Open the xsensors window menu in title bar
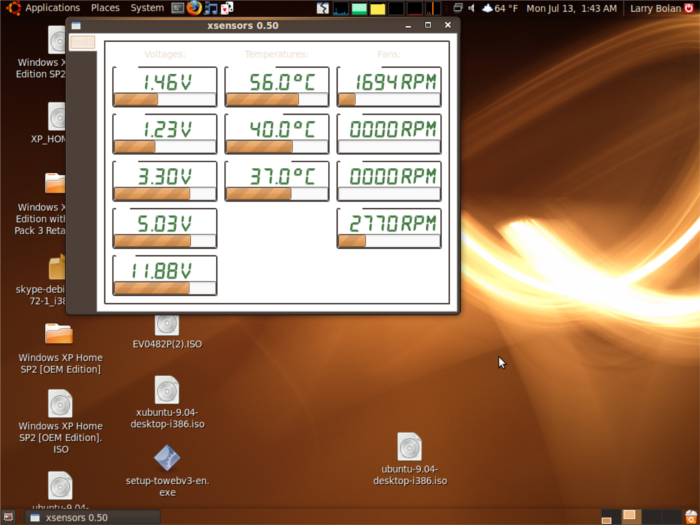The height and width of the screenshot is (525, 700). 77,24
